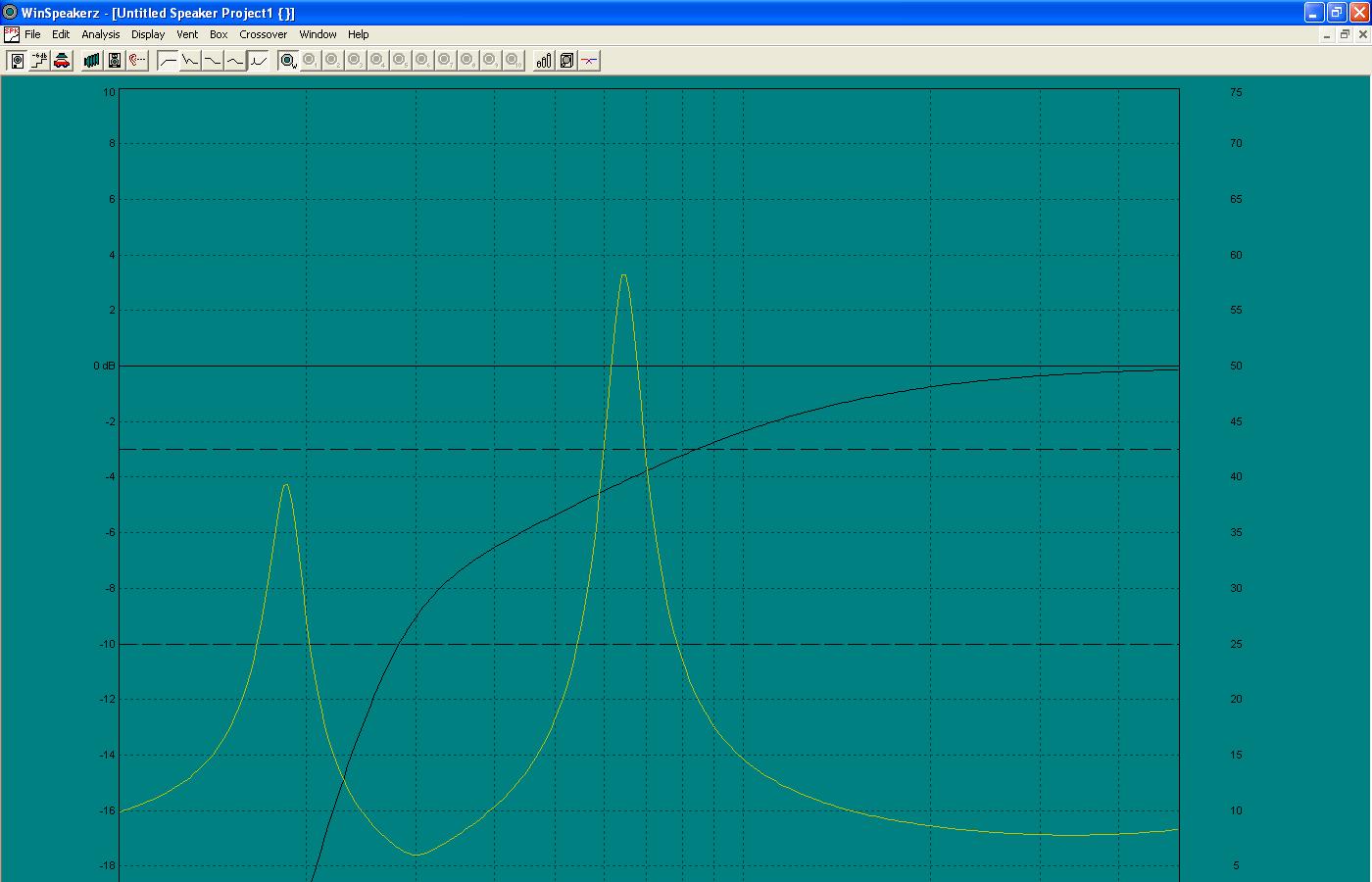Select the greyed driver number 3 button
Viewport: 1372px width, 882px height.
pyautogui.click(x=356, y=61)
